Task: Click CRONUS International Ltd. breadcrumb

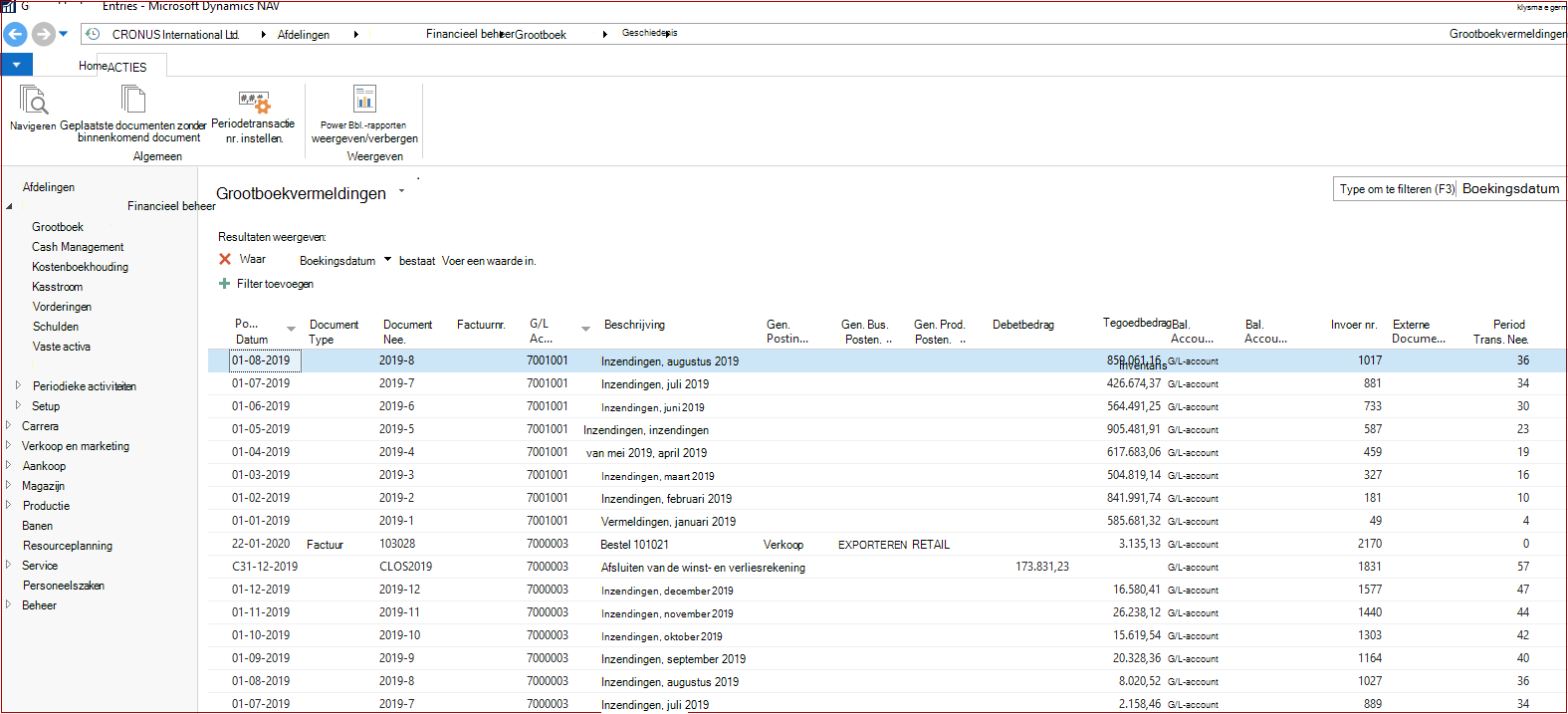Action: click(175, 34)
